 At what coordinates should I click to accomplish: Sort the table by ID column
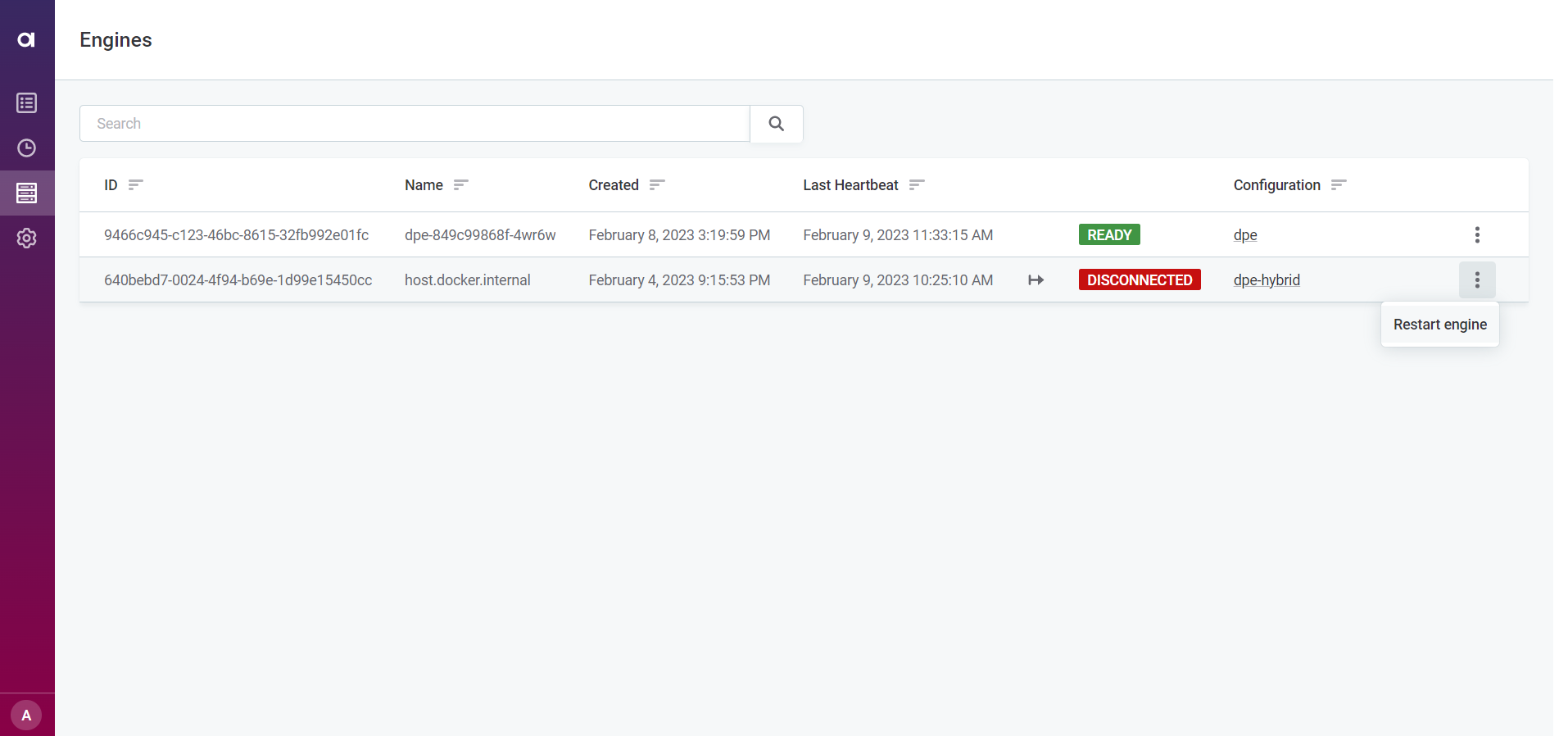tap(135, 185)
